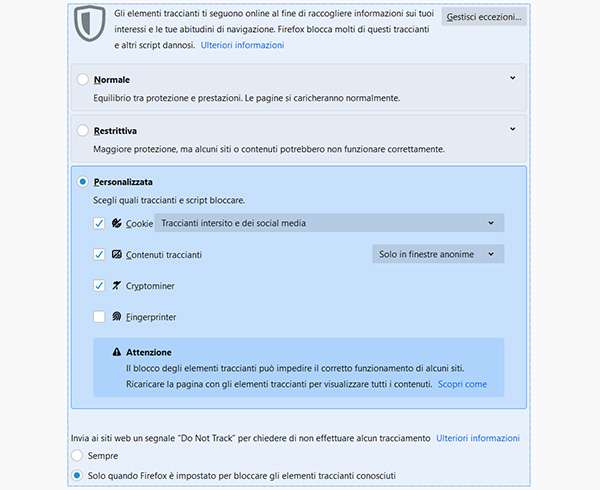Click the Gestisci eccezioni button
Viewport: 600px width, 490px height.
pyautogui.click(x=484, y=17)
